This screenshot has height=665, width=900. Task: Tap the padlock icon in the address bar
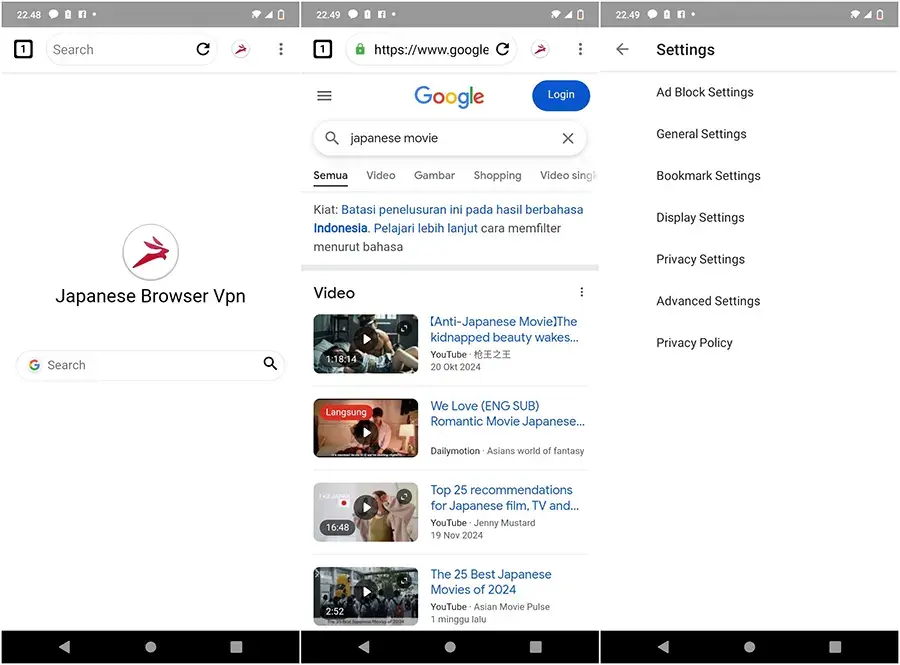click(x=359, y=48)
